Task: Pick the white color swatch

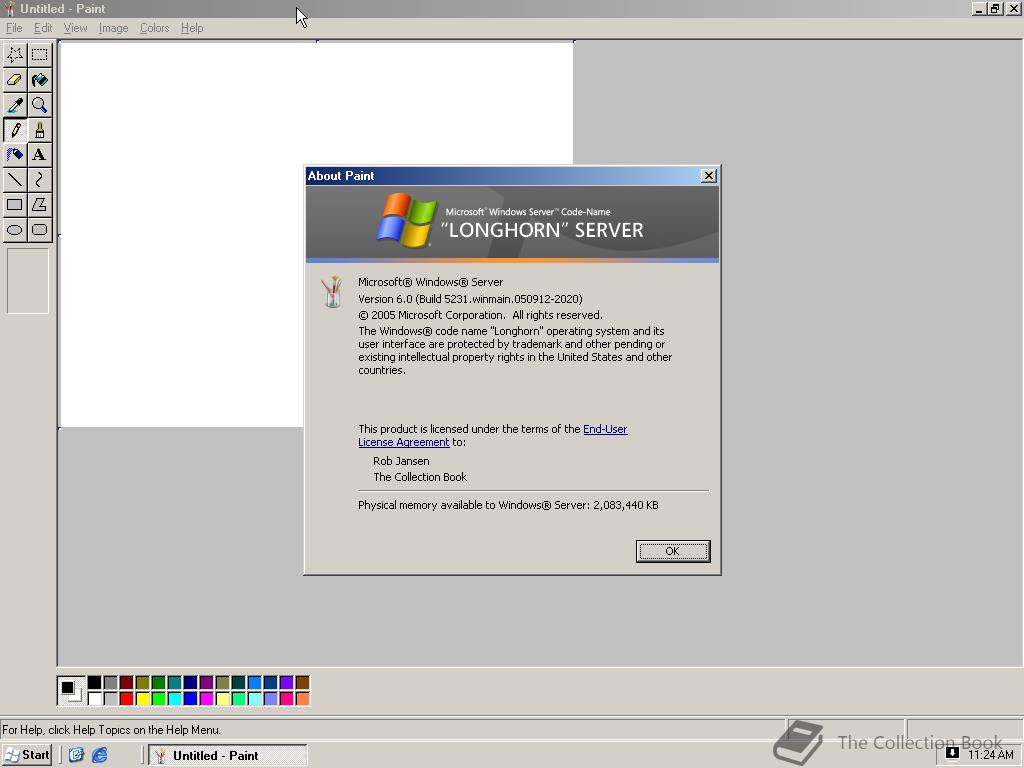Action: 95,699
